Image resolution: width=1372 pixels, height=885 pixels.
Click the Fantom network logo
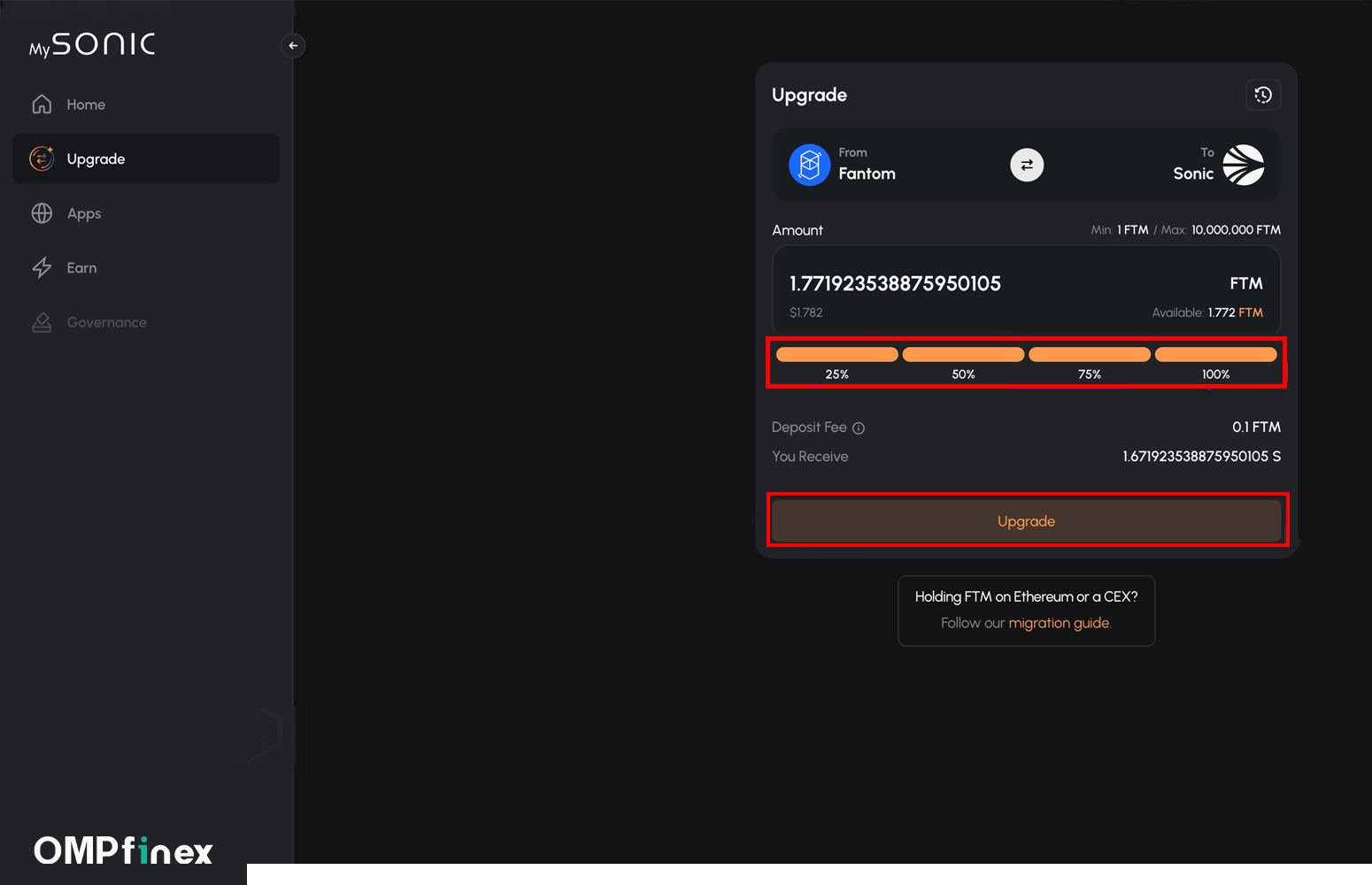(x=808, y=165)
